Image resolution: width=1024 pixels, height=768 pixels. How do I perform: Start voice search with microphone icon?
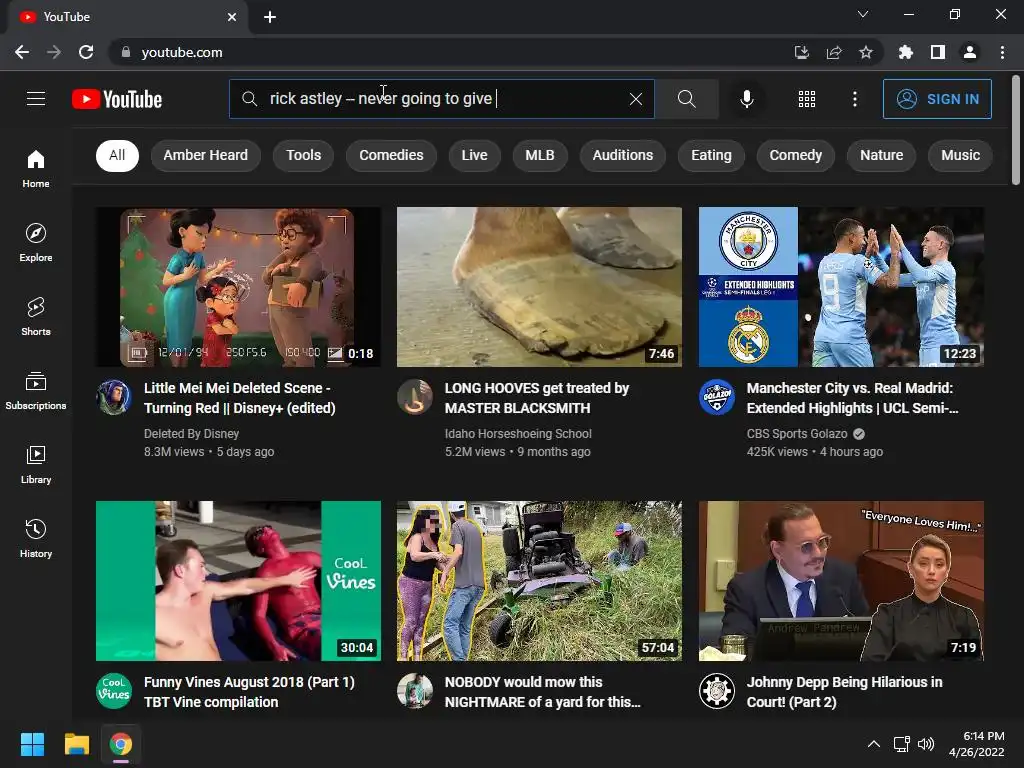pyautogui.click(x=746, y=99)
